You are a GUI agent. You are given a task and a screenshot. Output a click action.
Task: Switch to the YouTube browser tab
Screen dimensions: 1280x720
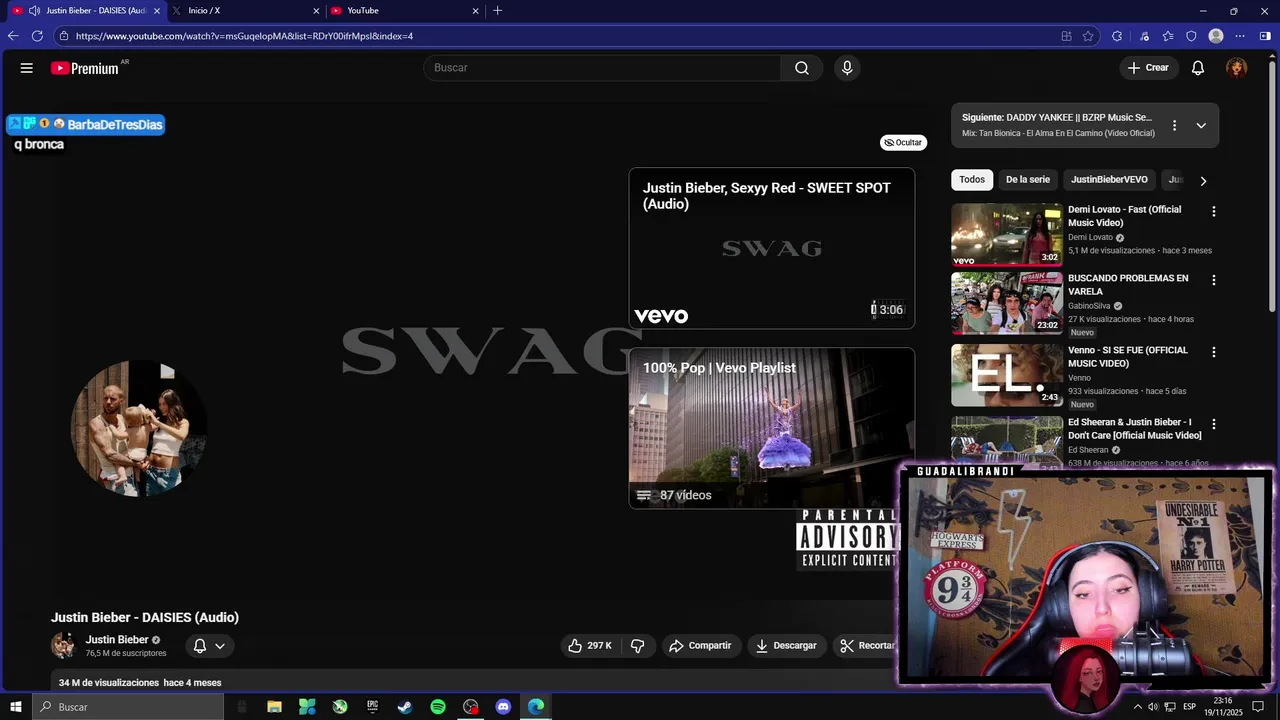pyautogui.click(x=404, y=11)
